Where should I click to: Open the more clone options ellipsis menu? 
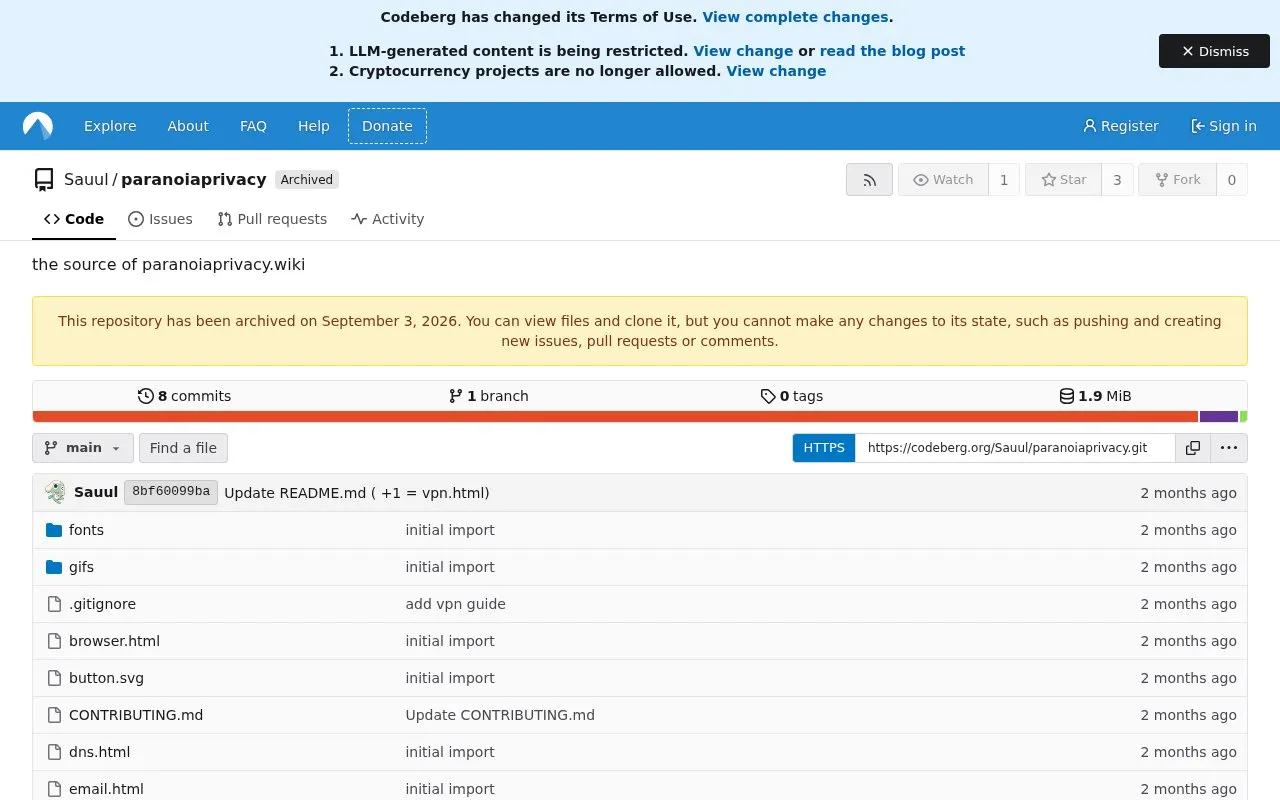tap(1228, 448)
